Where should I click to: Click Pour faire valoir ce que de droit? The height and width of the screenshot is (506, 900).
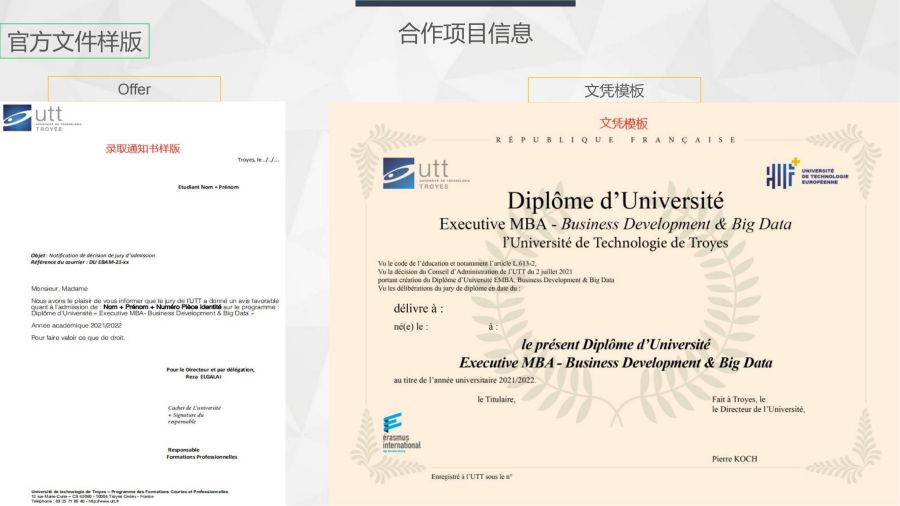coord(78,338)
